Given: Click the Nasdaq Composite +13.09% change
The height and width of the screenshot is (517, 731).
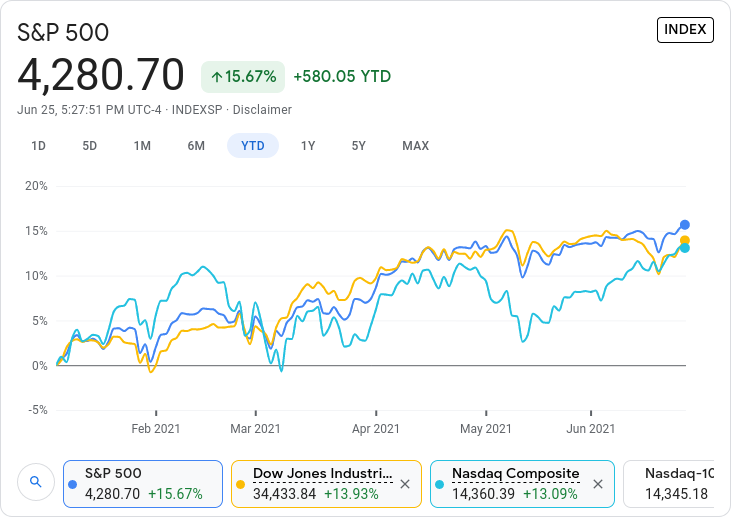Looking at the screenshot, I should 550,494.
